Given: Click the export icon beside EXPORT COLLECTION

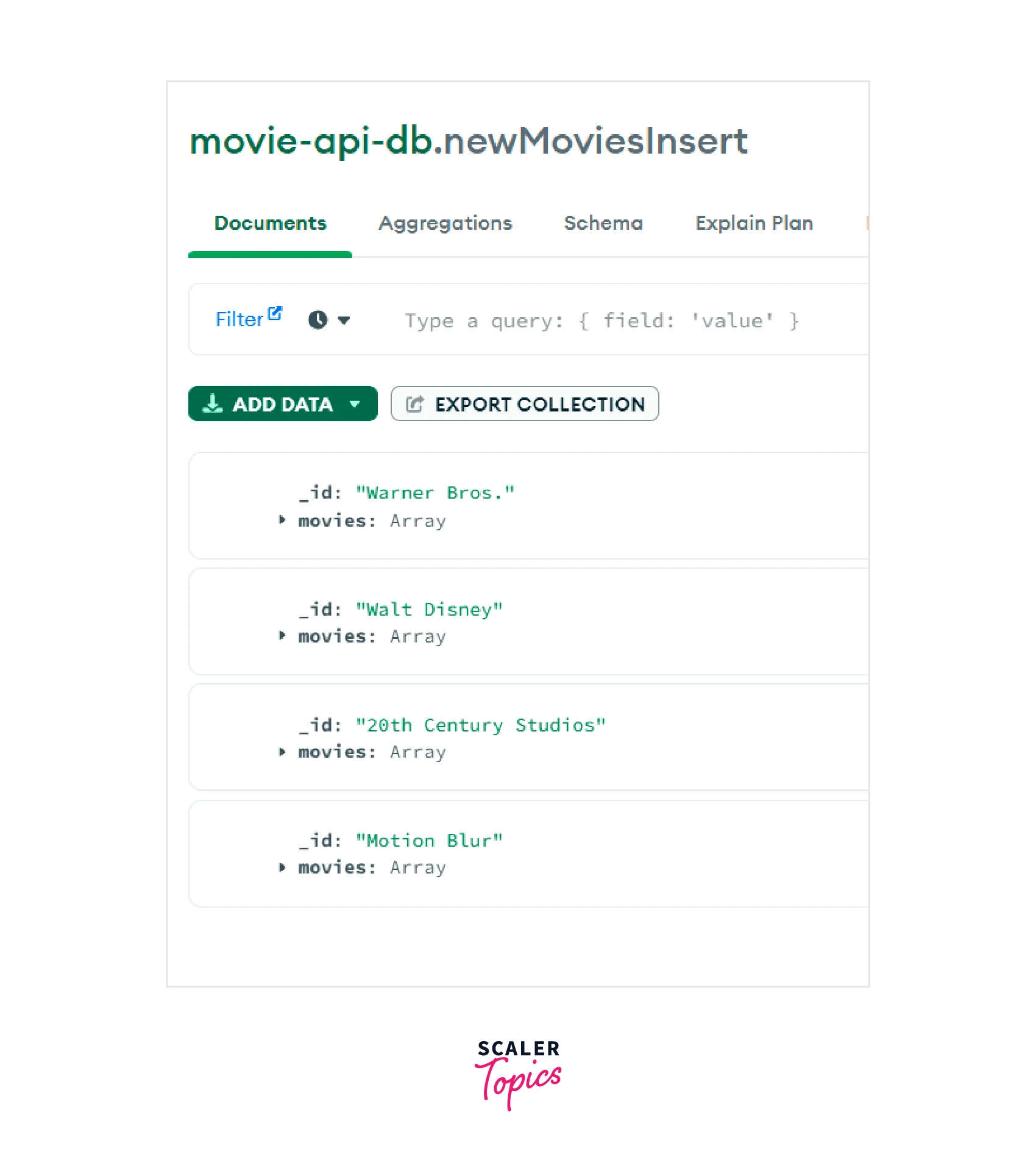Looking at the screenshot, I should point(414,404).
